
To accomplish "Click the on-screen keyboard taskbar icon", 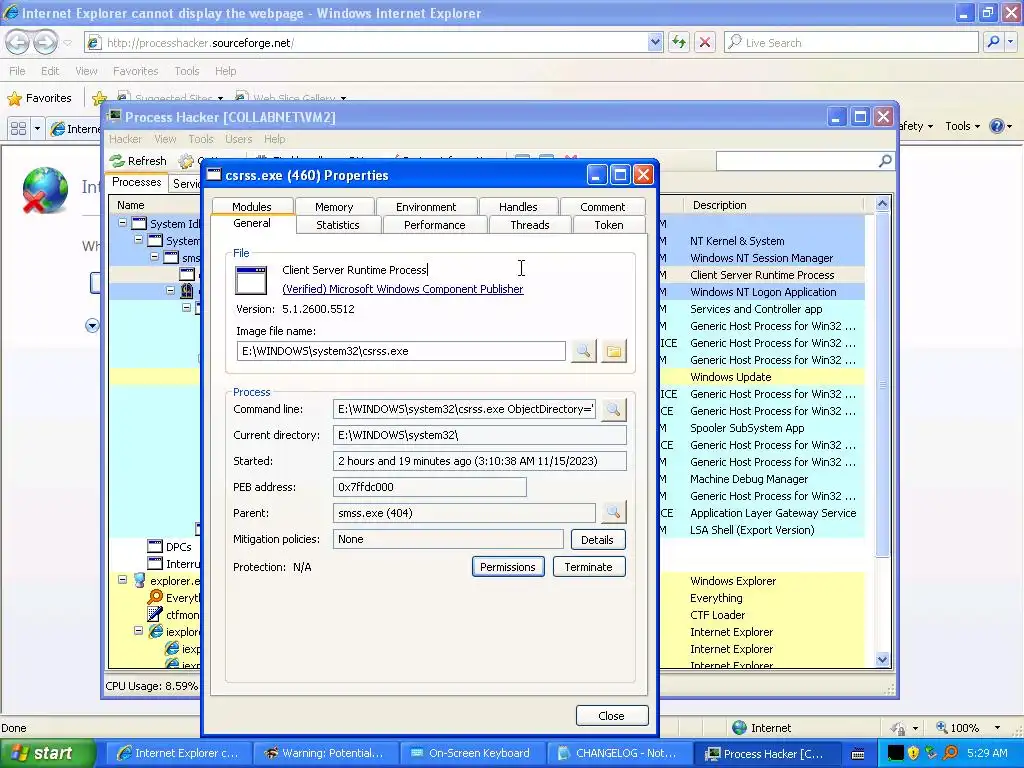I will click(858, 754).
